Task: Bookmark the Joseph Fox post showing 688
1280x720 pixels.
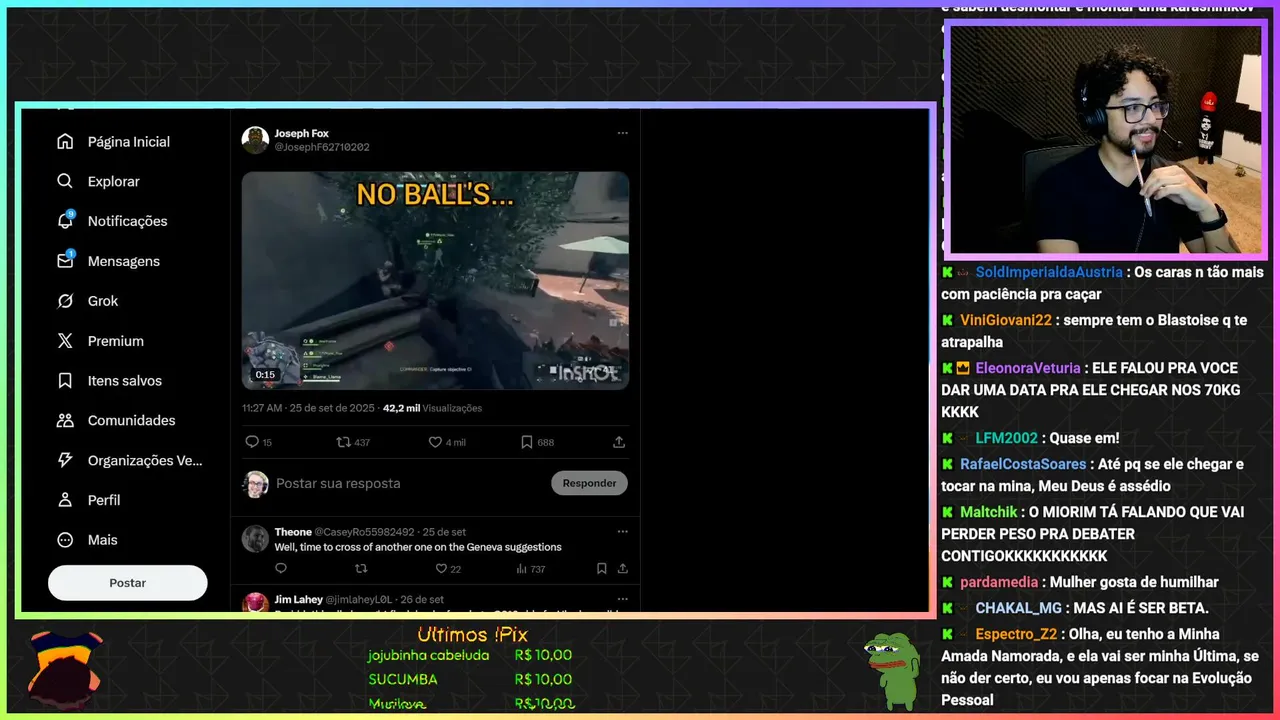Action: 527,442
